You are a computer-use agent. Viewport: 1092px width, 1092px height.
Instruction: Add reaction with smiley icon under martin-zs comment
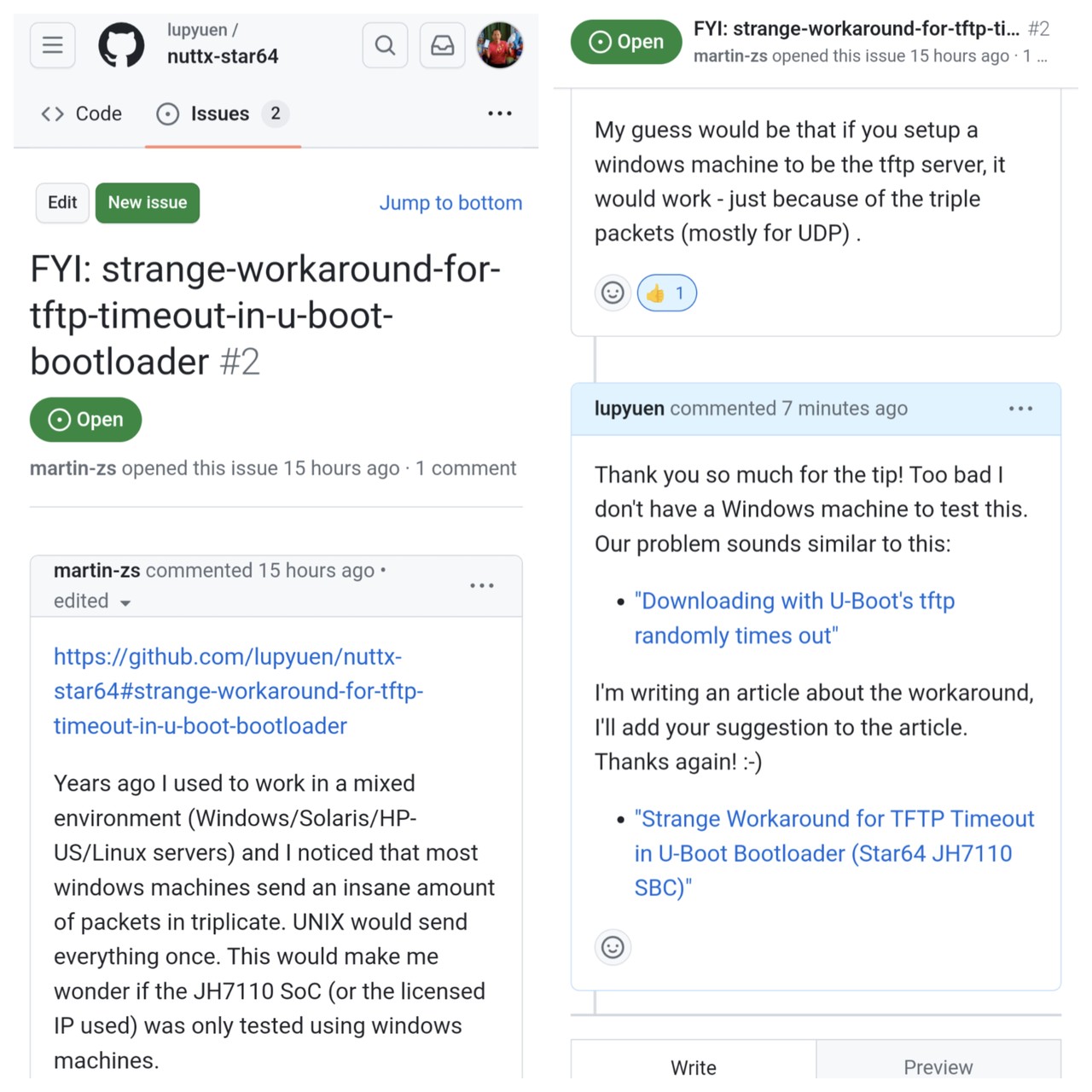pyautogui.click(x=613, y=293)
